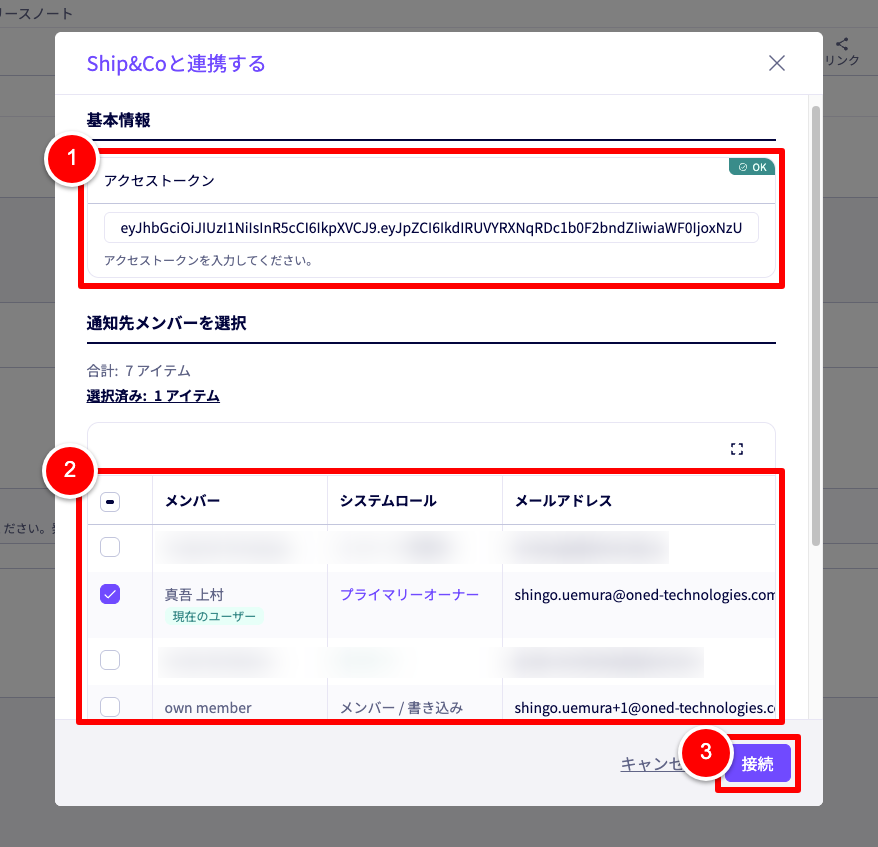Click shingo.uemura+1@oned-technologies email cell

[x=645, y=708]
